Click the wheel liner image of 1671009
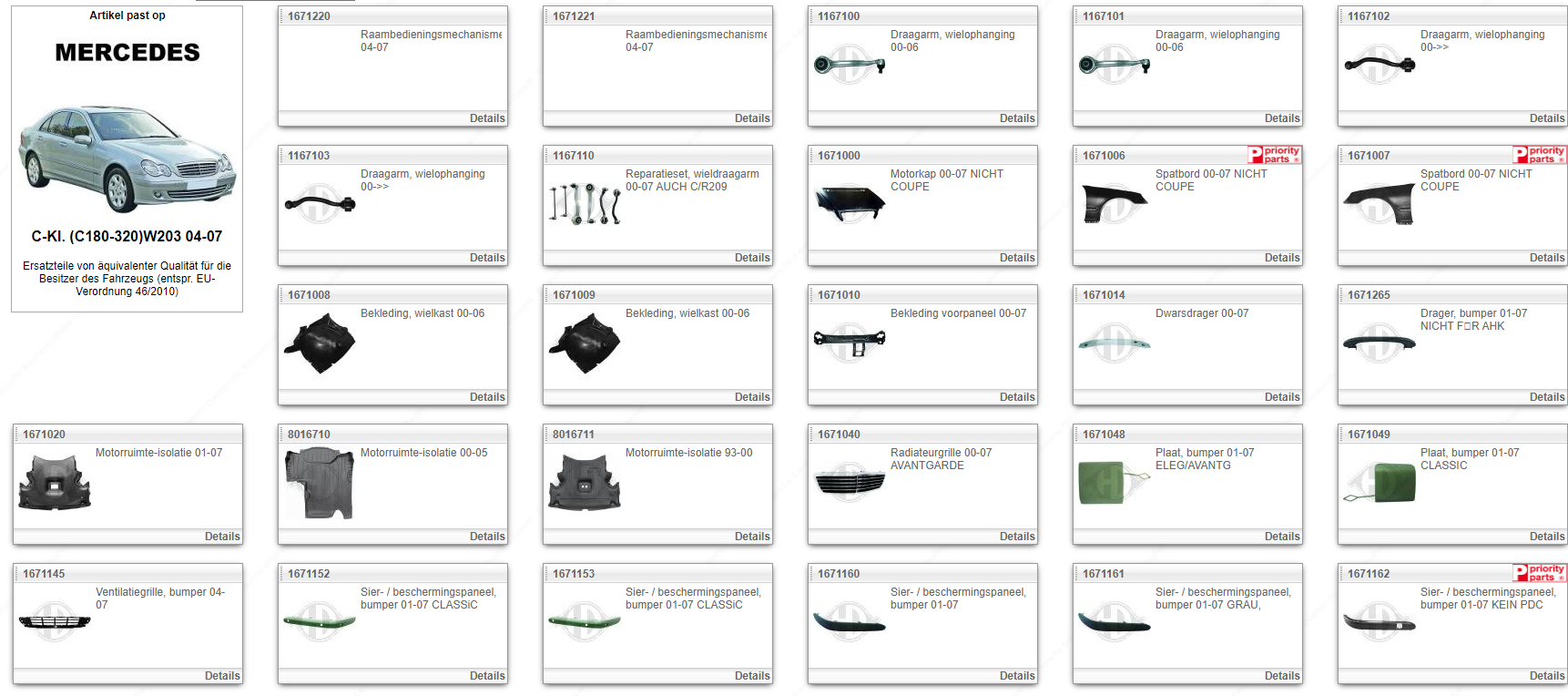This screenshot has height=696, width=1568. coord(585,343)
